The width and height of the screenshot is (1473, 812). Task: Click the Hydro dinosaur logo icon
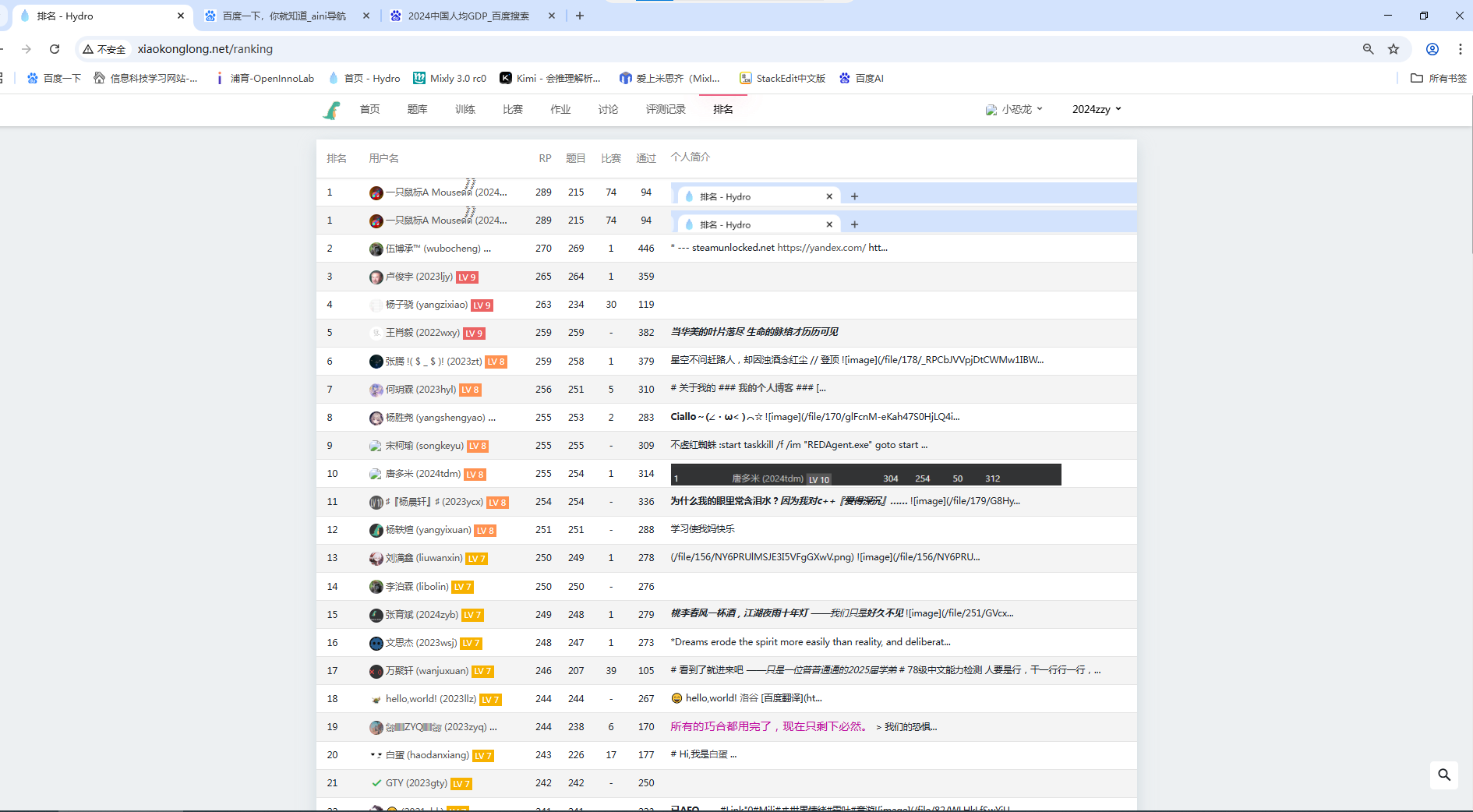point(331,111)
